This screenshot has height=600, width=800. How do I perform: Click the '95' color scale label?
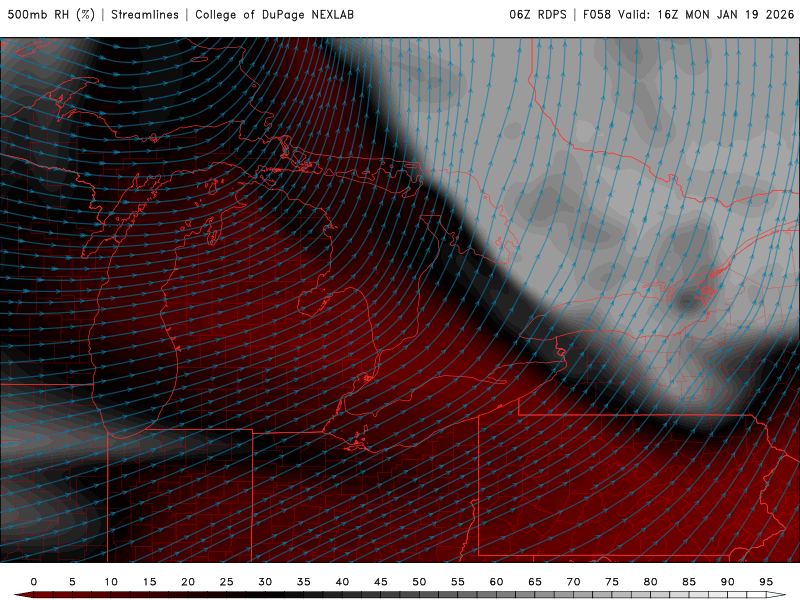pyautogui.click(x=766, y=582)
